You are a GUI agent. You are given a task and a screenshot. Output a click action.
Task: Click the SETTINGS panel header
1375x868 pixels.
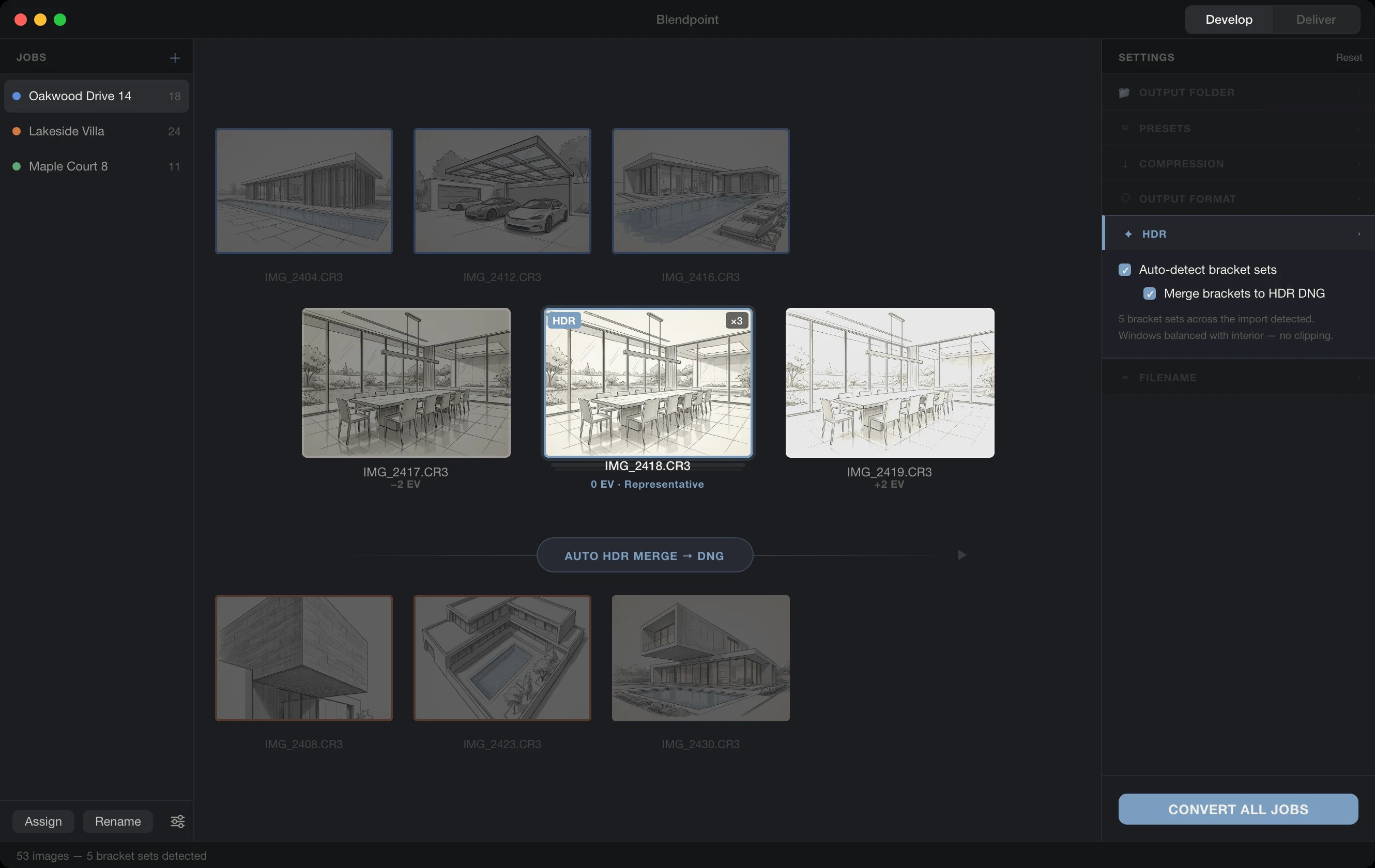pyautogui.click(x=1146, y=58)
